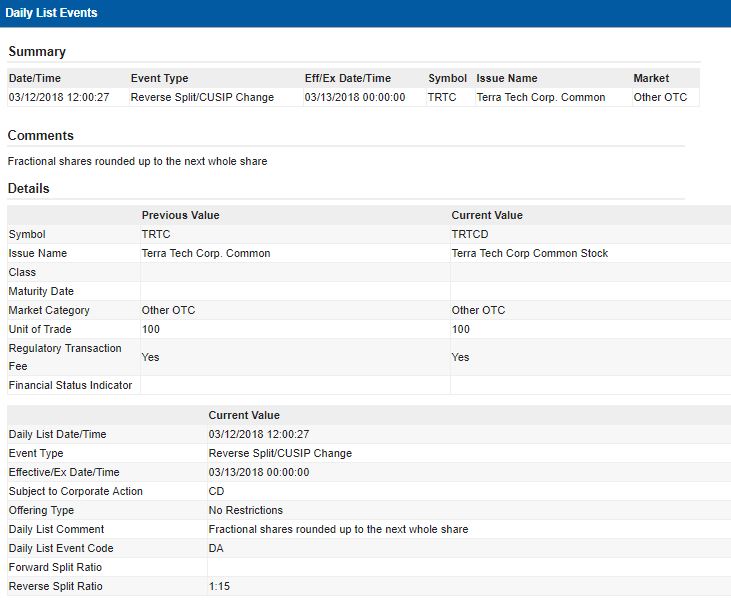Click the Market column header in Summary
Screen dimensions: 731x602
[651, 78]
